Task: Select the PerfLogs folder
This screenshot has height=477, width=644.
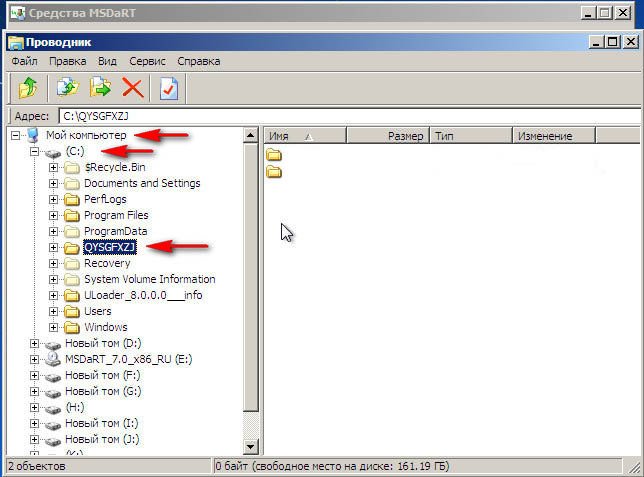Action: coord(105,200)
